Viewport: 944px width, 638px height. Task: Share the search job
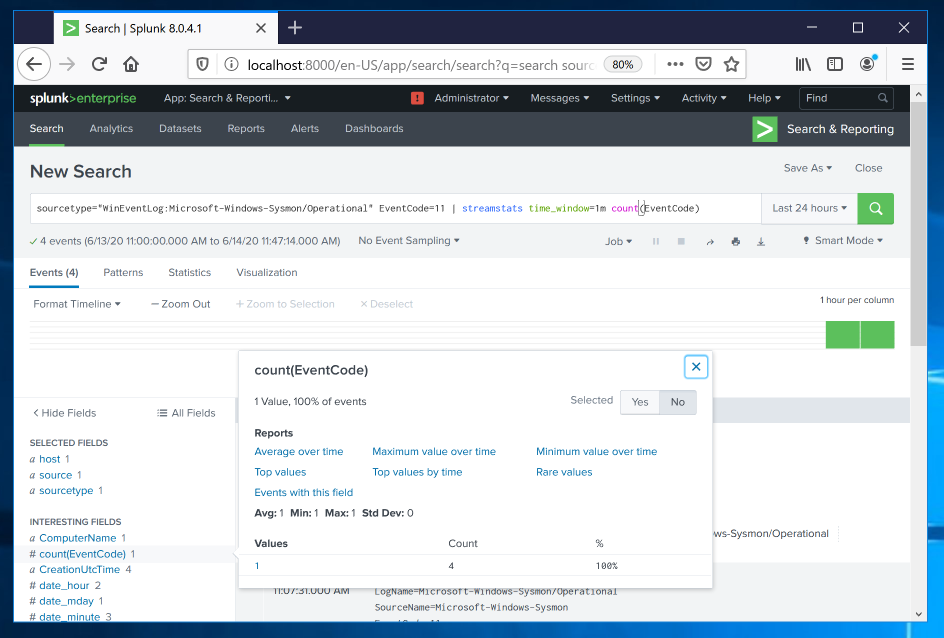(x=710, y=241)
